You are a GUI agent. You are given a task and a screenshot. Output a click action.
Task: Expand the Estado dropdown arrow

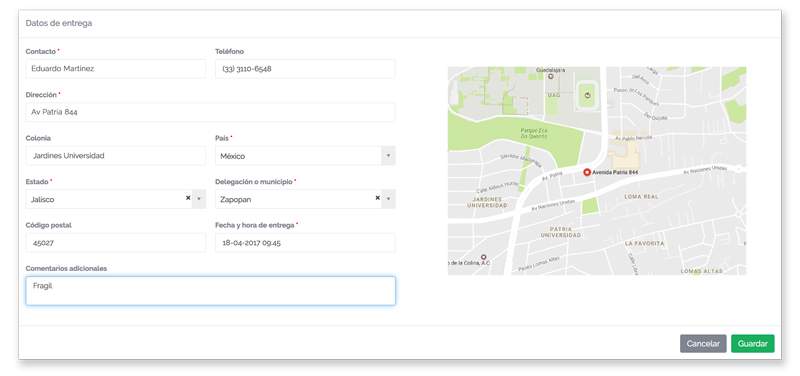click(199, 199)
